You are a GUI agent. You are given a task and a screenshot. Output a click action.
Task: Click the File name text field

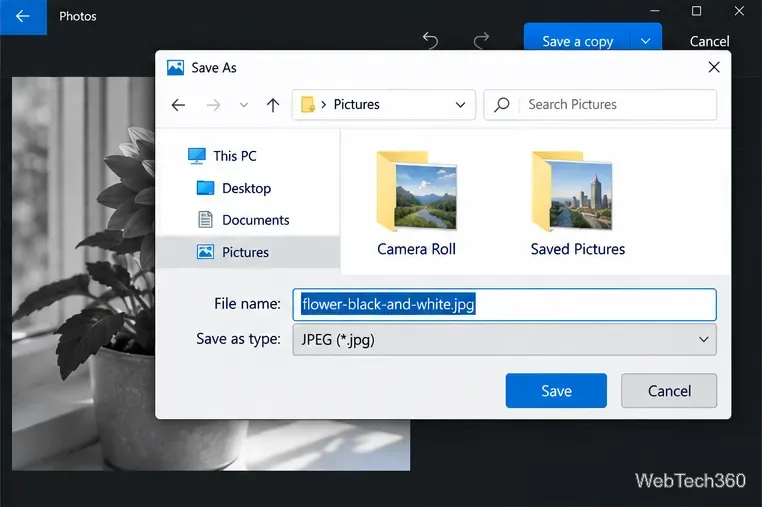(x=504, y=304)
